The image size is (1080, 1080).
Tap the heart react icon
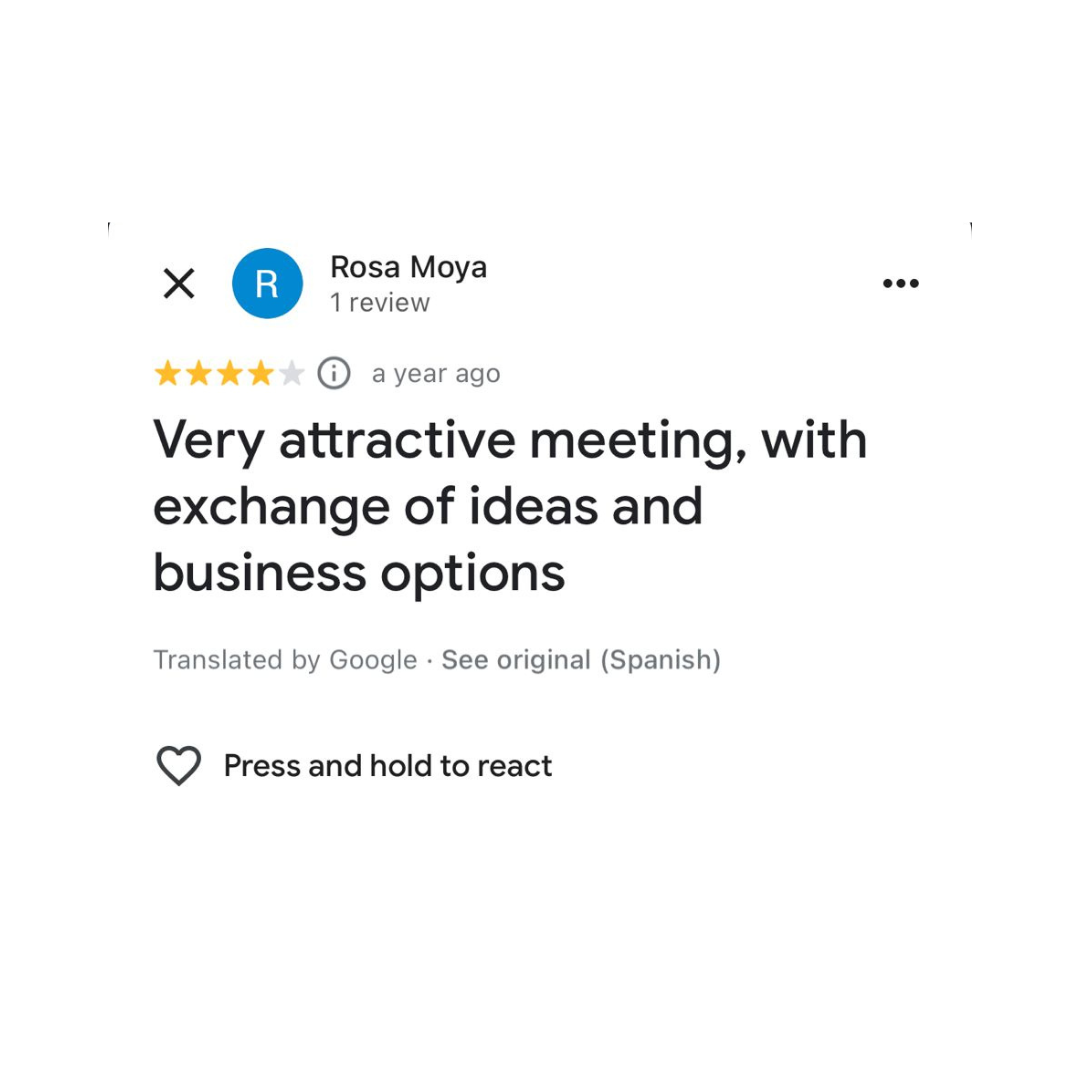pyautogui.click(x=179, y=766)
